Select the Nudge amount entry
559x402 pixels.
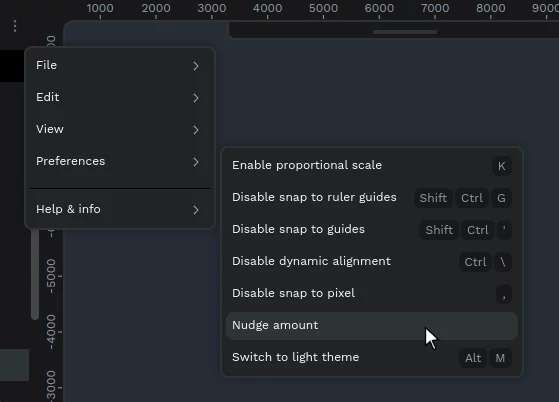[x=372, y=326]
